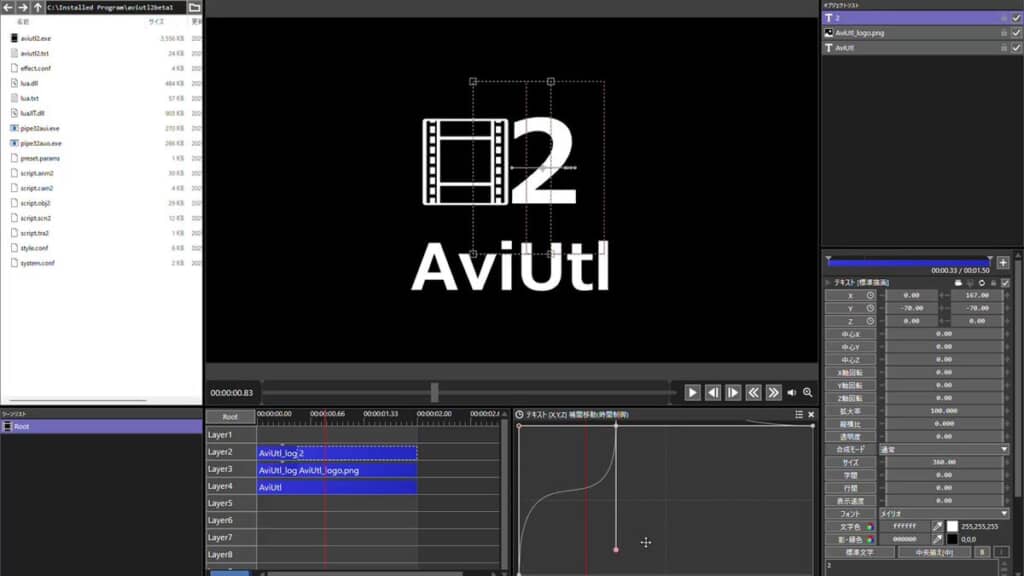Click the white text color swatch

[952, 526]
